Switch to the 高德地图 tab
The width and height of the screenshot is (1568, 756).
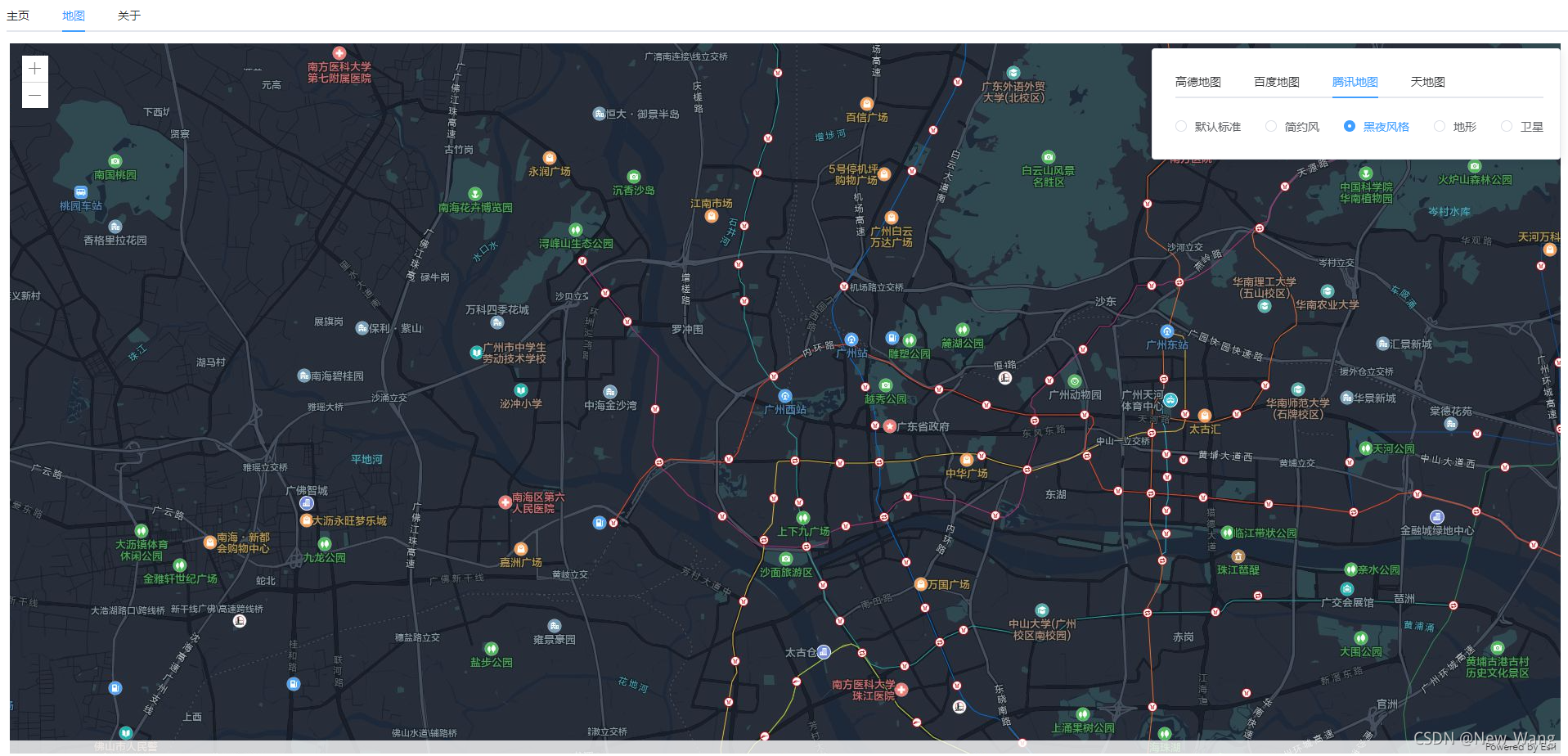click(x=1198, y=82)
